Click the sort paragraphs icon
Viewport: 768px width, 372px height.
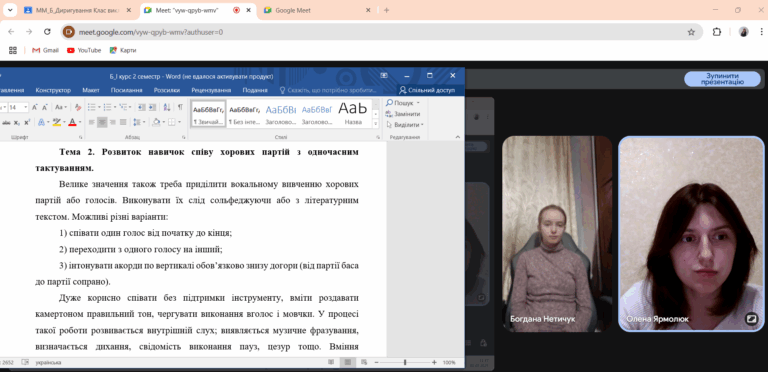point(167,107)
